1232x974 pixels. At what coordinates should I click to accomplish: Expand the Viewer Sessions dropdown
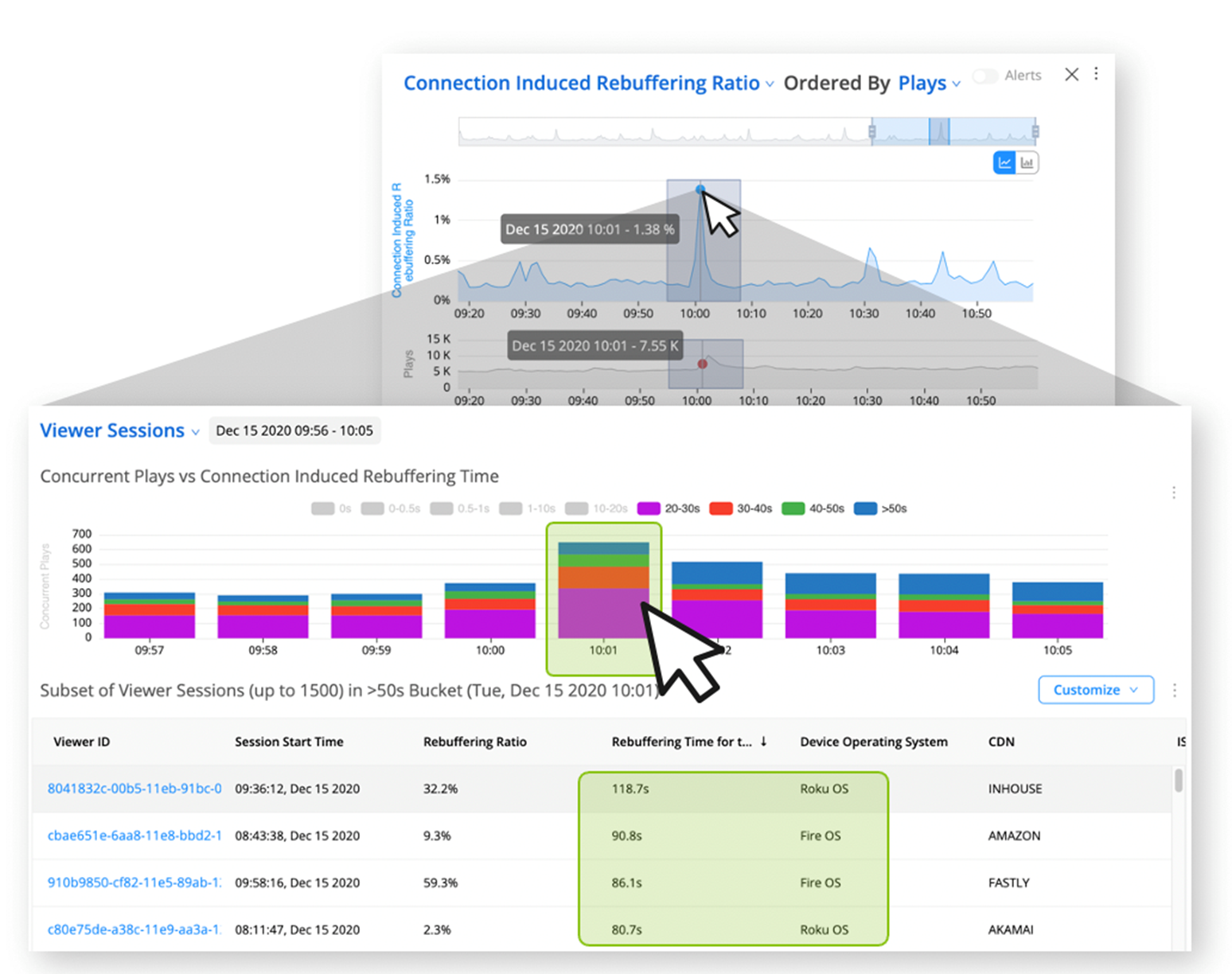click(119, 431)
